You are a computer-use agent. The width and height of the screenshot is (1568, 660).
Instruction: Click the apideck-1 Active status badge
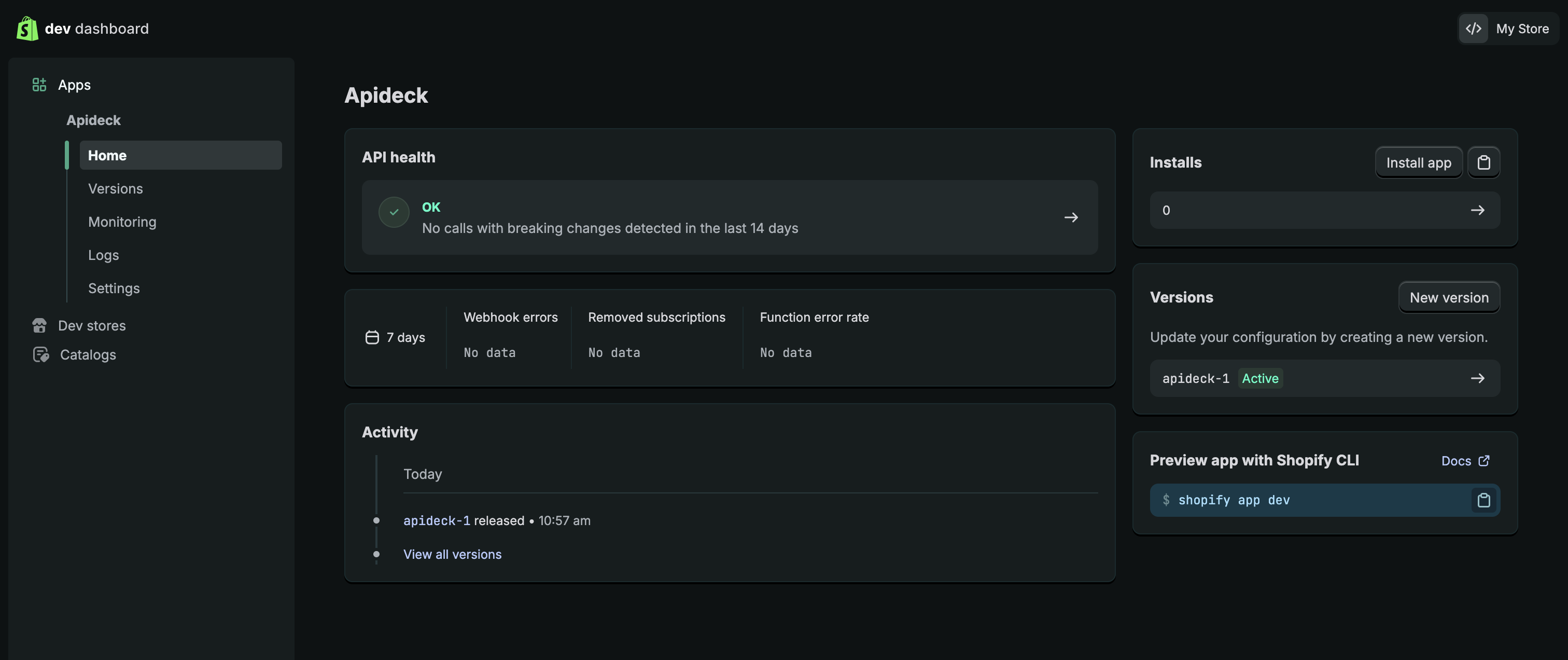[1259, 378]
